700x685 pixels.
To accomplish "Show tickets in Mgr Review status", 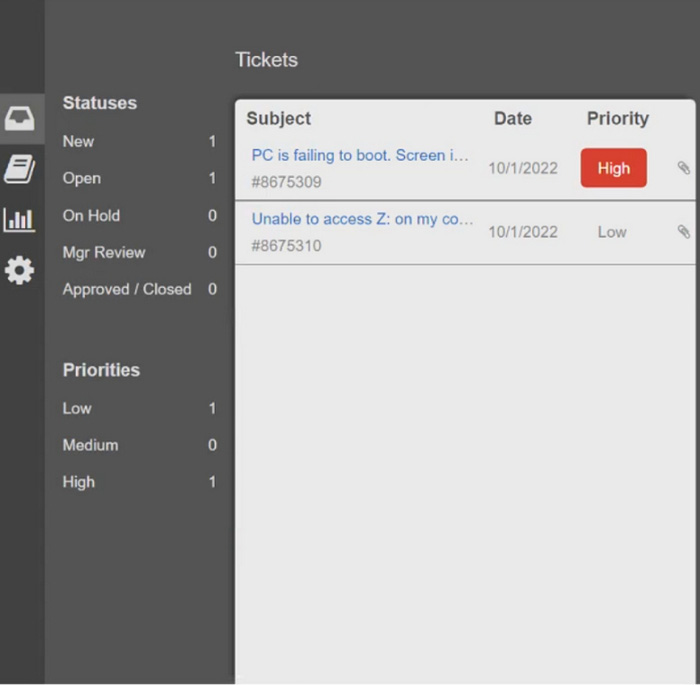I will pyautogui.click(x=140, y=252).
